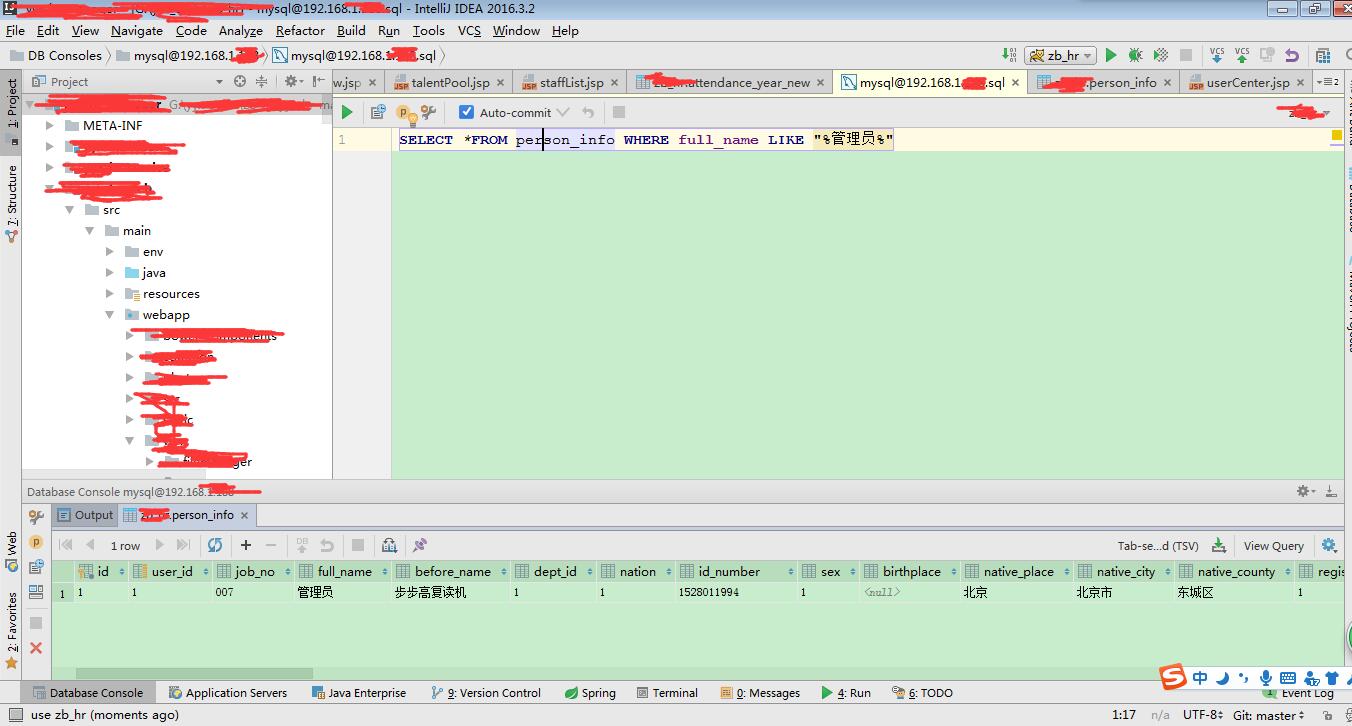Start debug for zb_hr configuration

coord(1135,55)
